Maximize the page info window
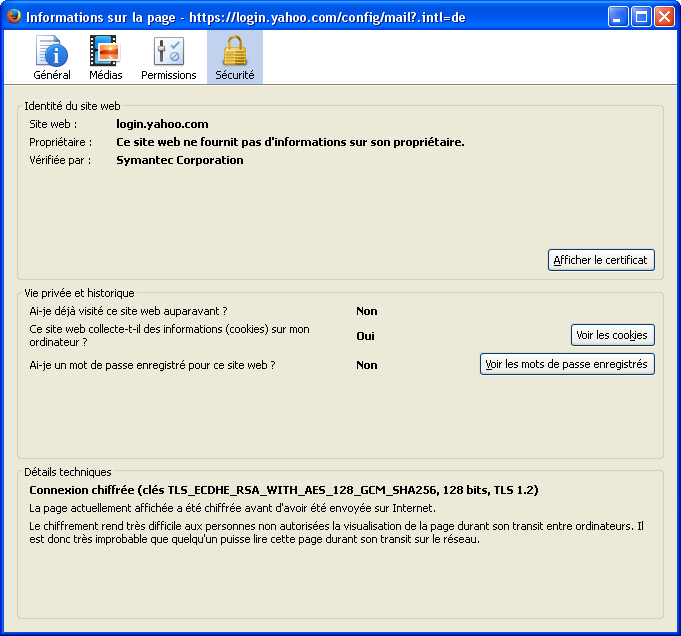 (x=641, y=17)
